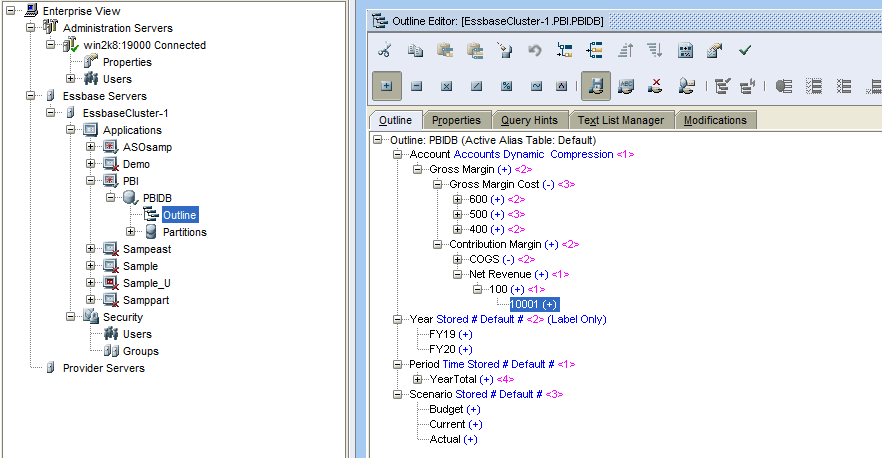The image size is (882, 458).
Task: Click the list icon with gray shape
Action: coord(784,86)
